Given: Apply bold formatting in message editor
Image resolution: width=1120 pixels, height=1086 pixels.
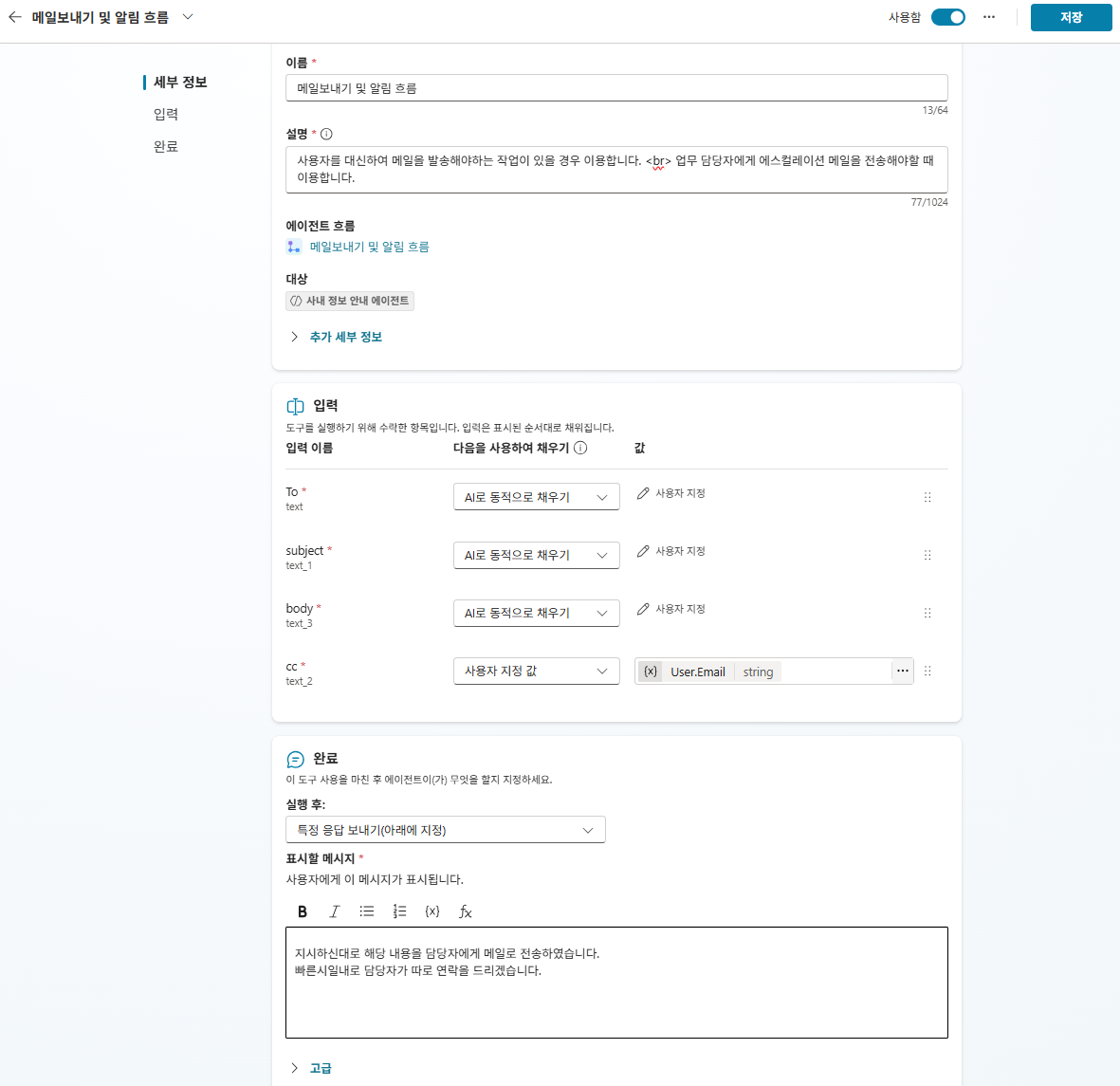Looking at the screenshot, I should 303,911.
